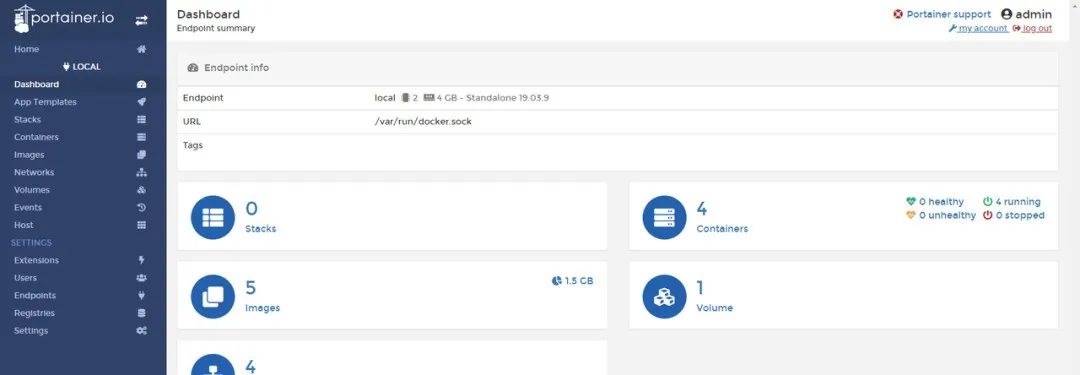Screen dimensions: 1080x375
Task: Open Events in the sidebar
Action: [83, 207]
